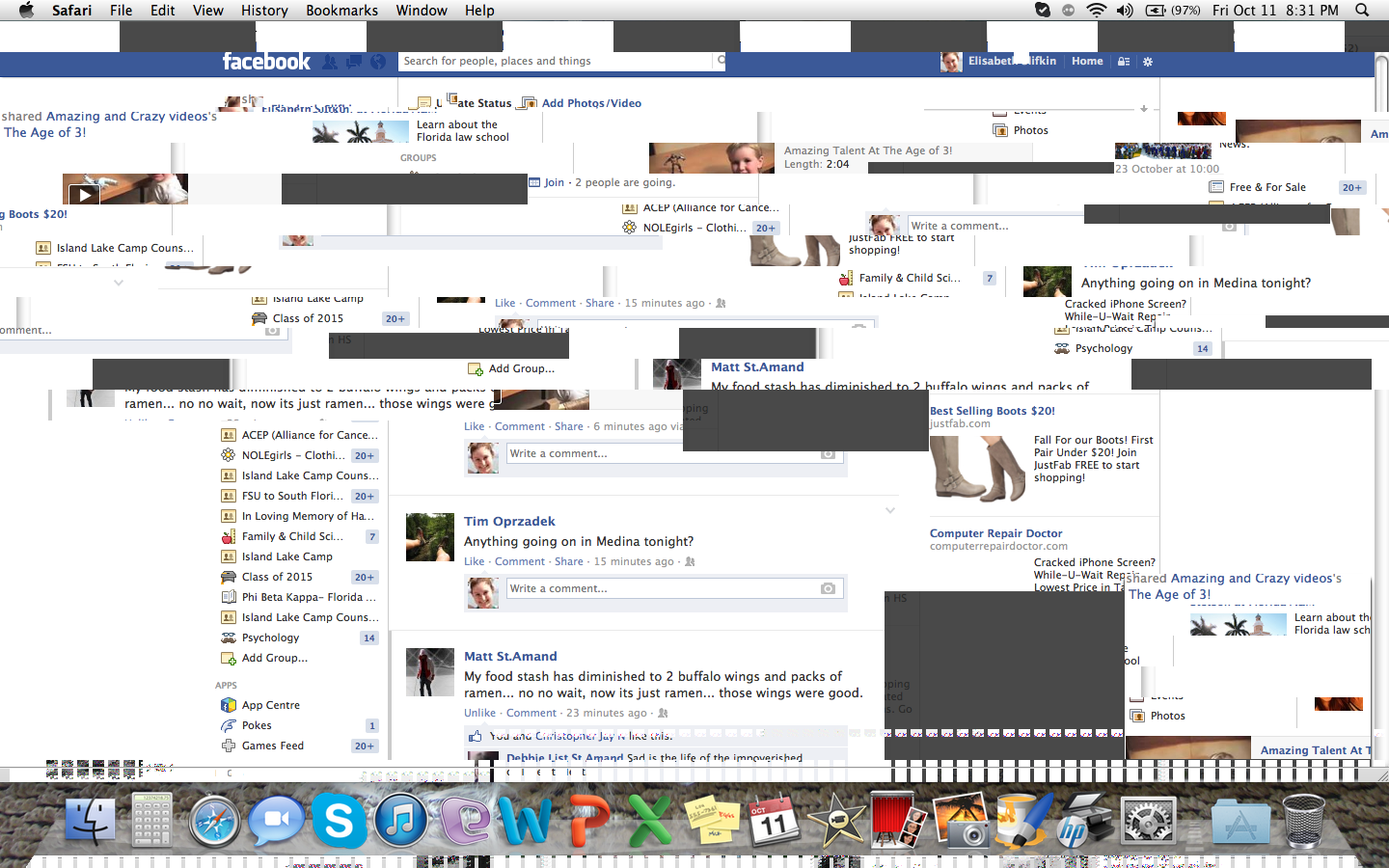
Task: Open Tim Oprzadek's profile picture thumbnail
Action: click(x=430, y=537)
